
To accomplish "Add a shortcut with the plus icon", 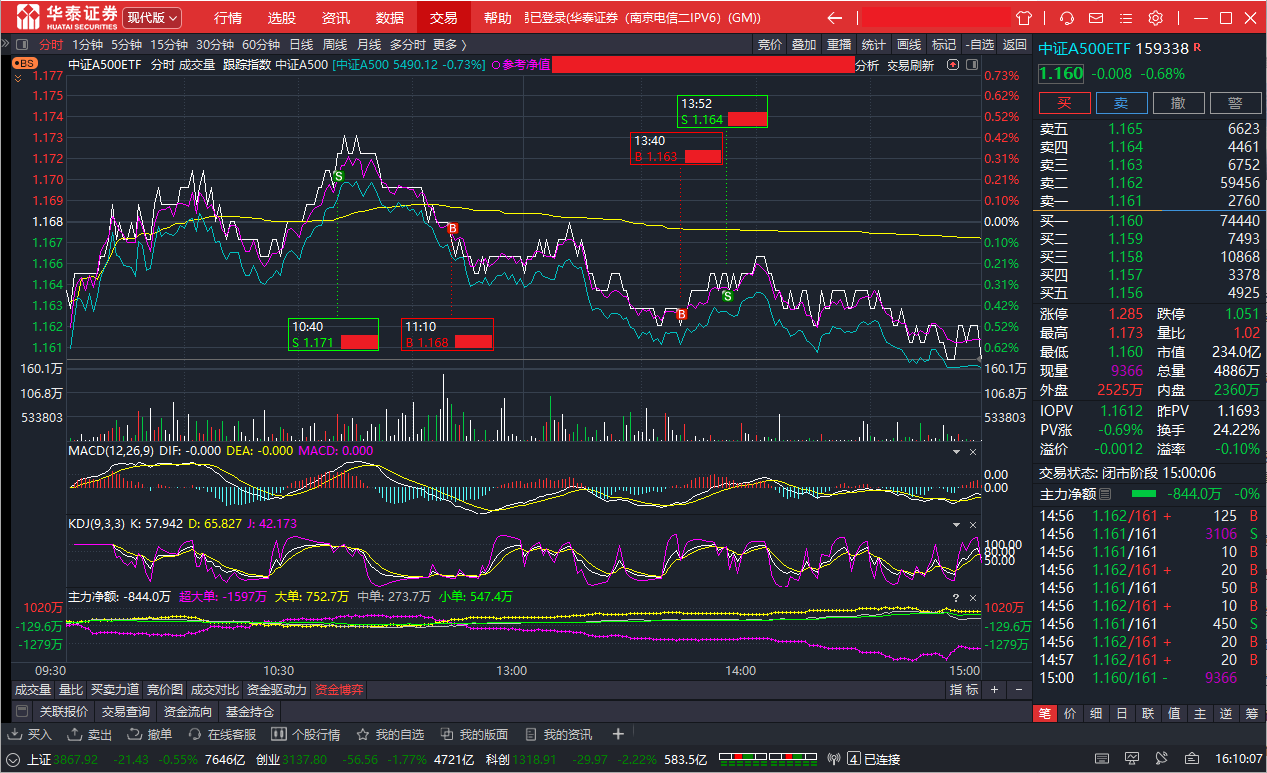I will (618, 735).
